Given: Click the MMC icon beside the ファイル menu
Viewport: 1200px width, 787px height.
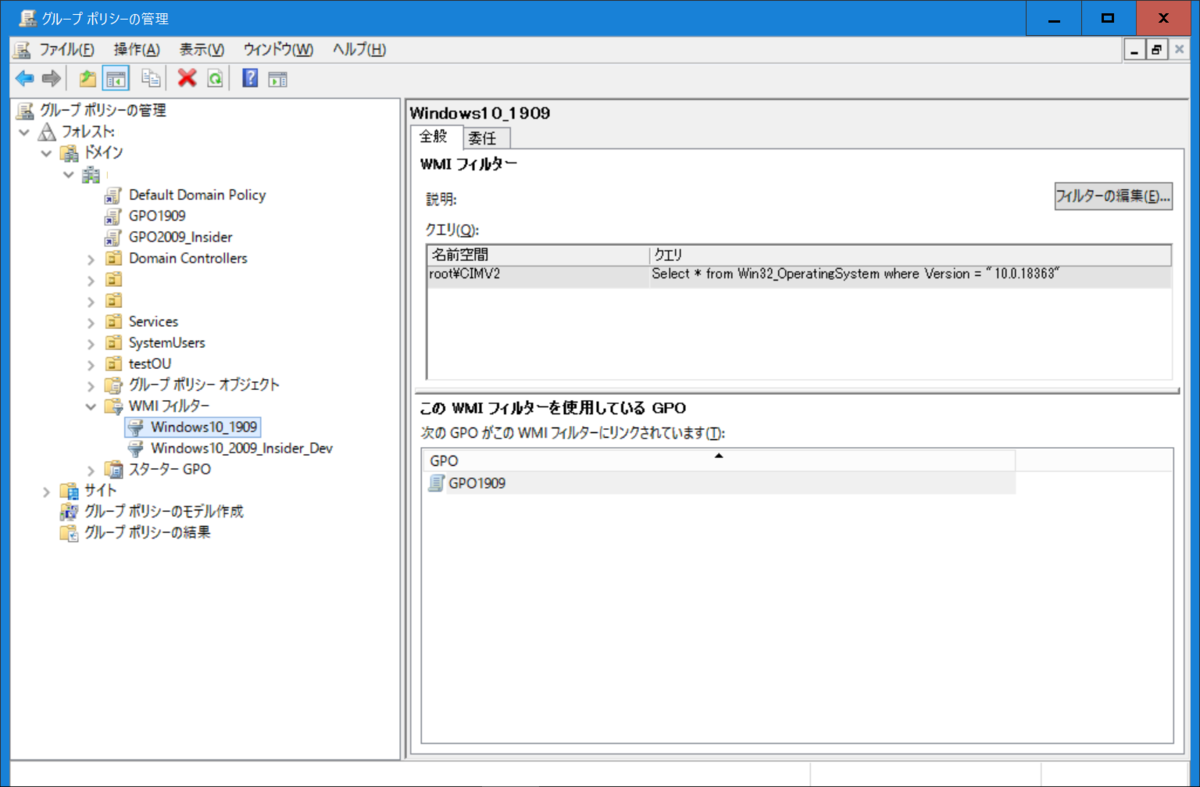Looking at the screenshot, I should tap(22, 50).
